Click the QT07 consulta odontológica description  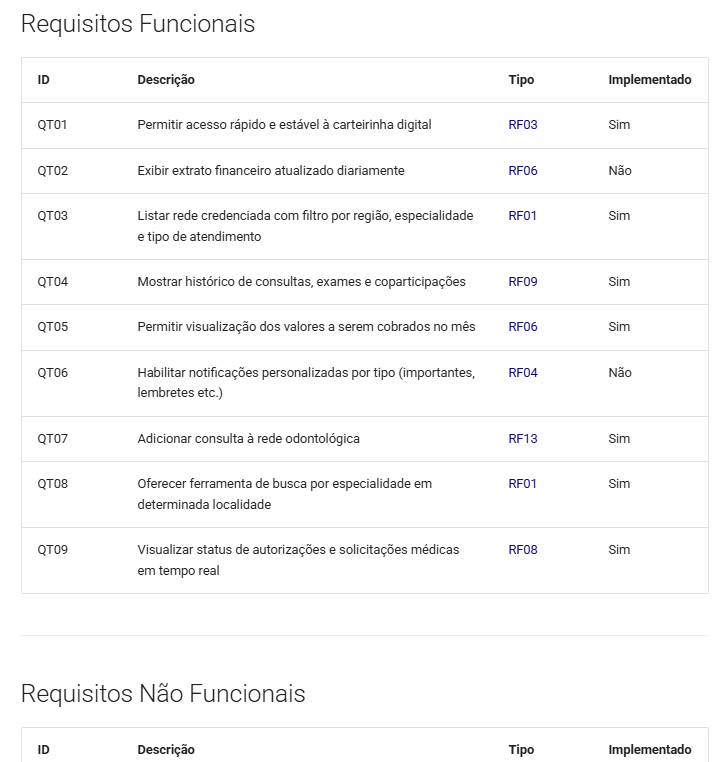[248, 439]
